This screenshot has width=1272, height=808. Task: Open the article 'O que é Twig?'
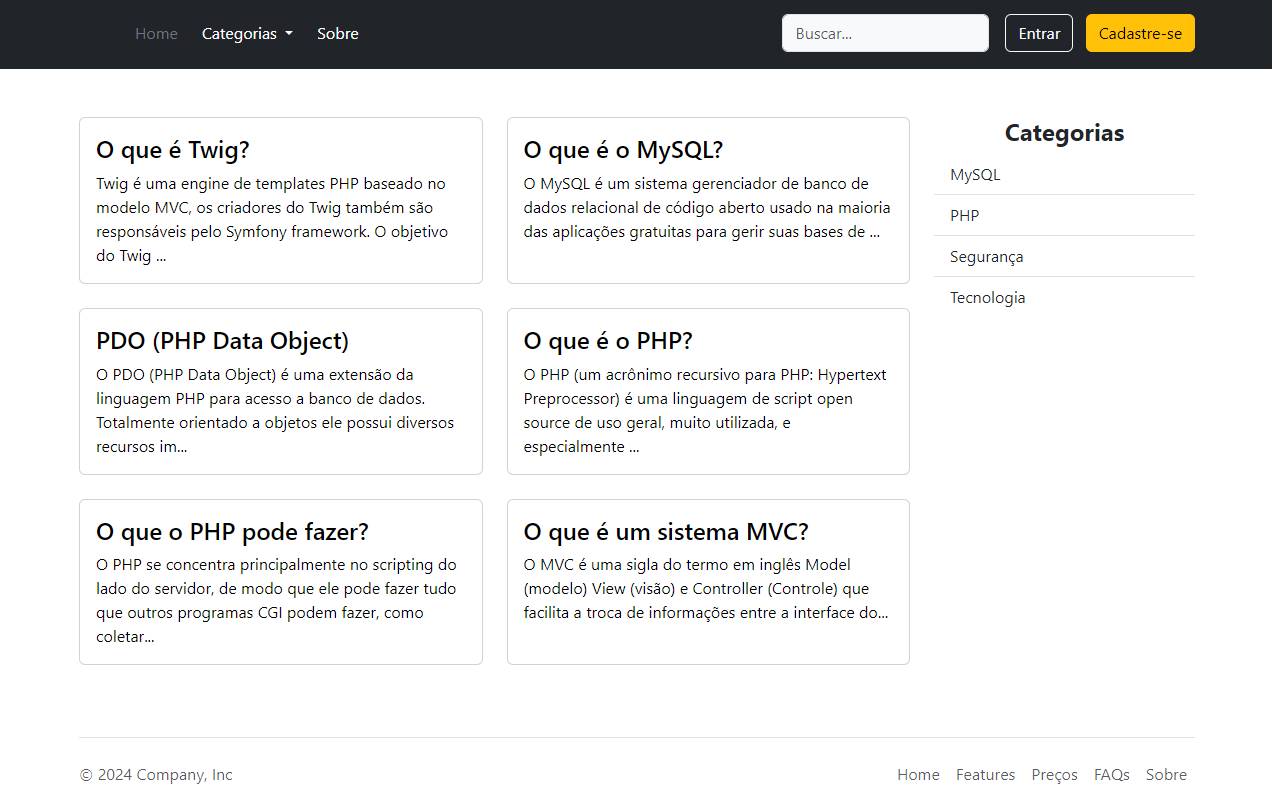[172, 149]
